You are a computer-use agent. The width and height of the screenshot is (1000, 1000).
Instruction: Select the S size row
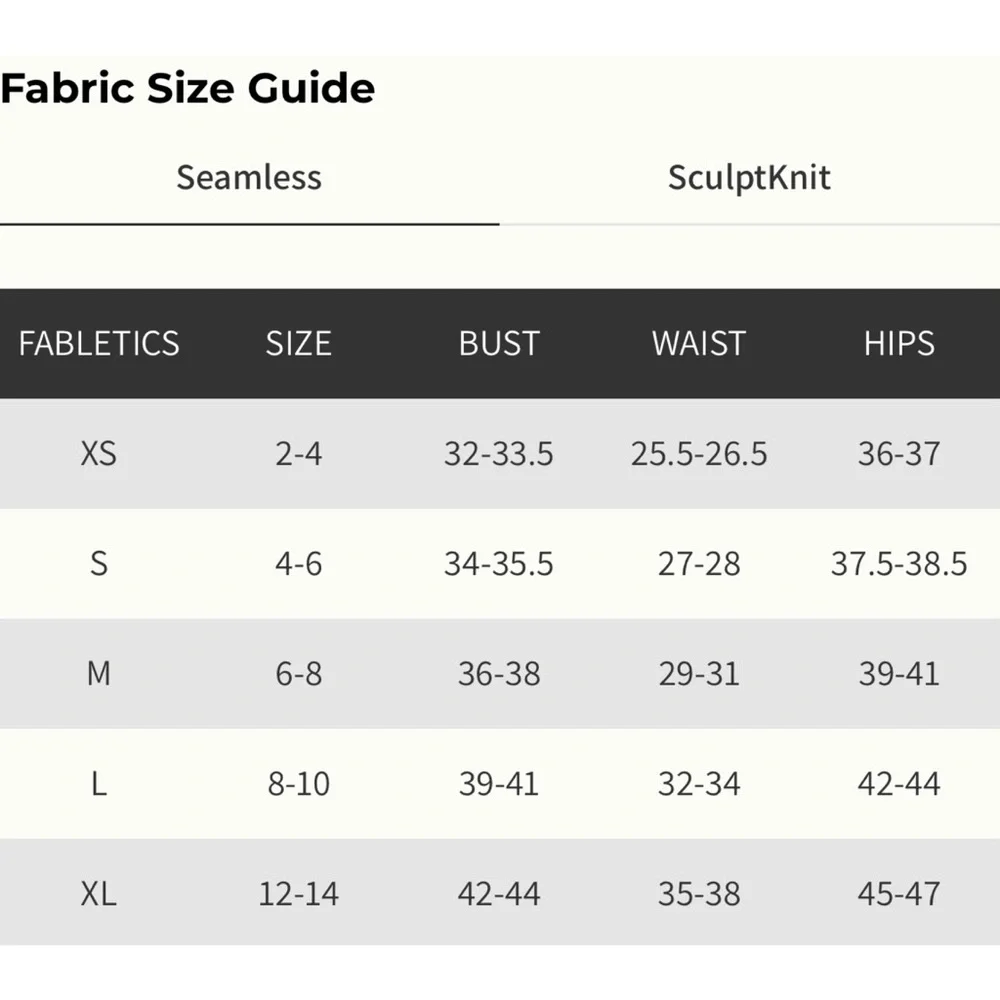pos(99,564)
